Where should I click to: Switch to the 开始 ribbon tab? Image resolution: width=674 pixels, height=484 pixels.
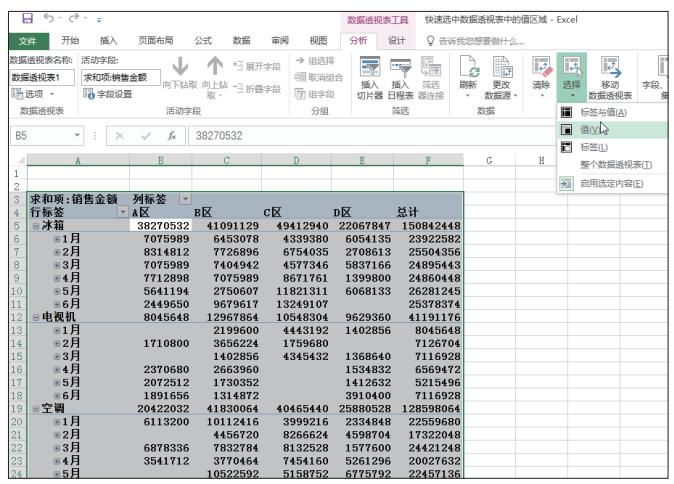[70, 40]
